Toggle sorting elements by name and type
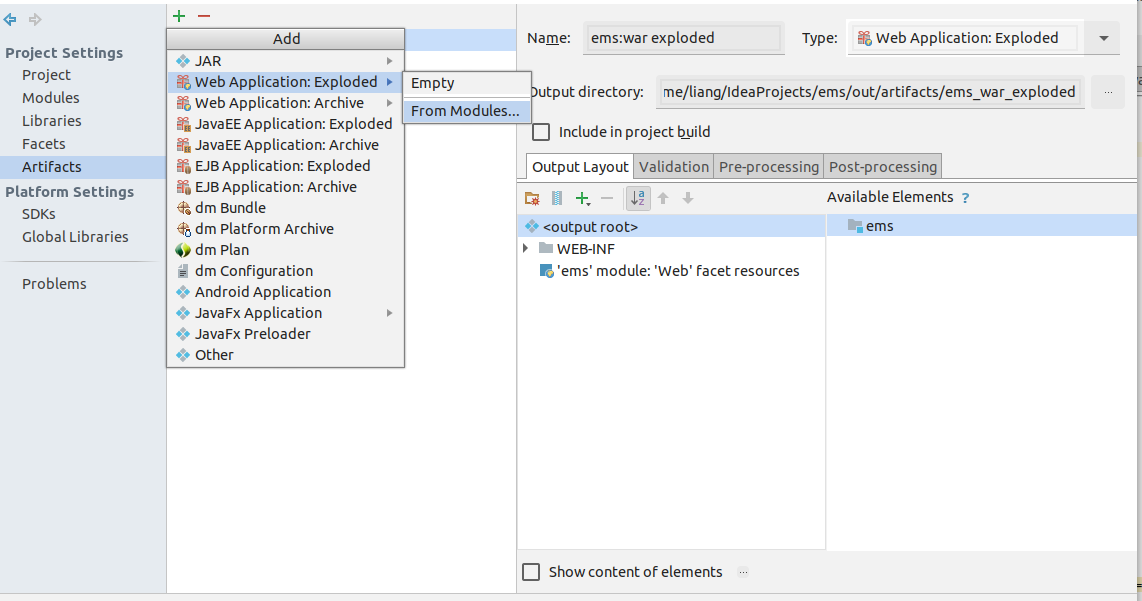The height and width of the screenshot is (601, 1142). point(638,198)
